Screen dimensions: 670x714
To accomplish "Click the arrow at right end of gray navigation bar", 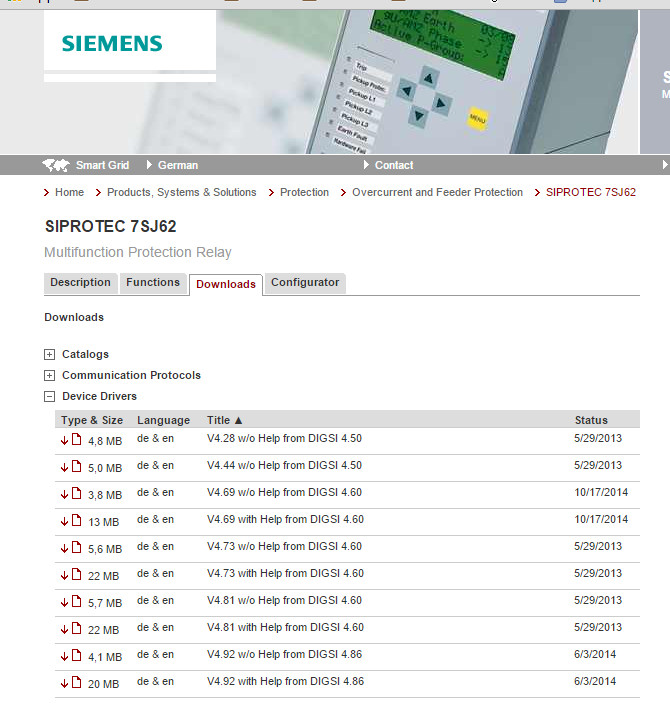I will (665, 165).
